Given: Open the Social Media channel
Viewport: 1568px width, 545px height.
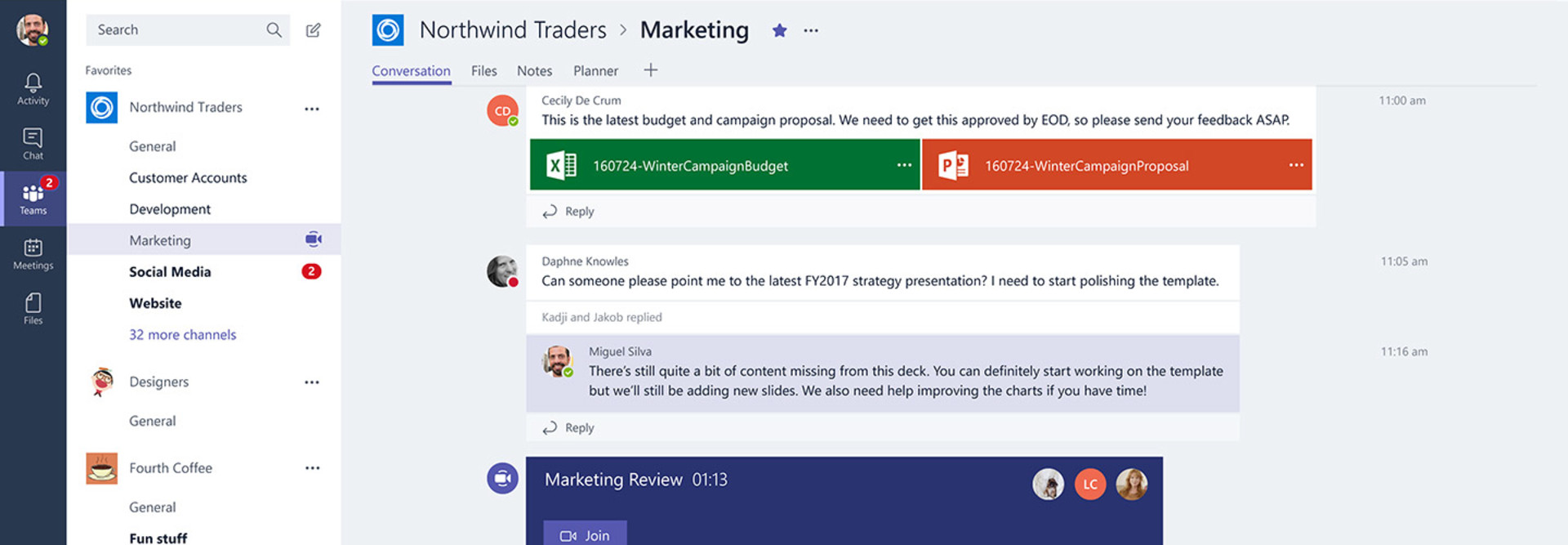Looking at the screenshot, I should (170, 272).
